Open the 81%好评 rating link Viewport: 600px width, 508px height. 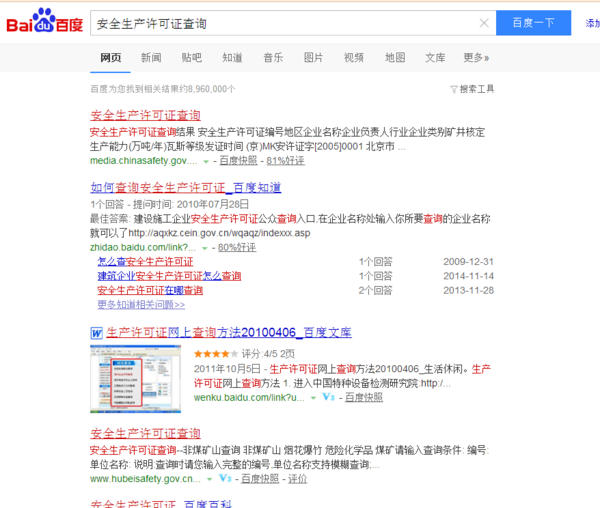point(285,161)
